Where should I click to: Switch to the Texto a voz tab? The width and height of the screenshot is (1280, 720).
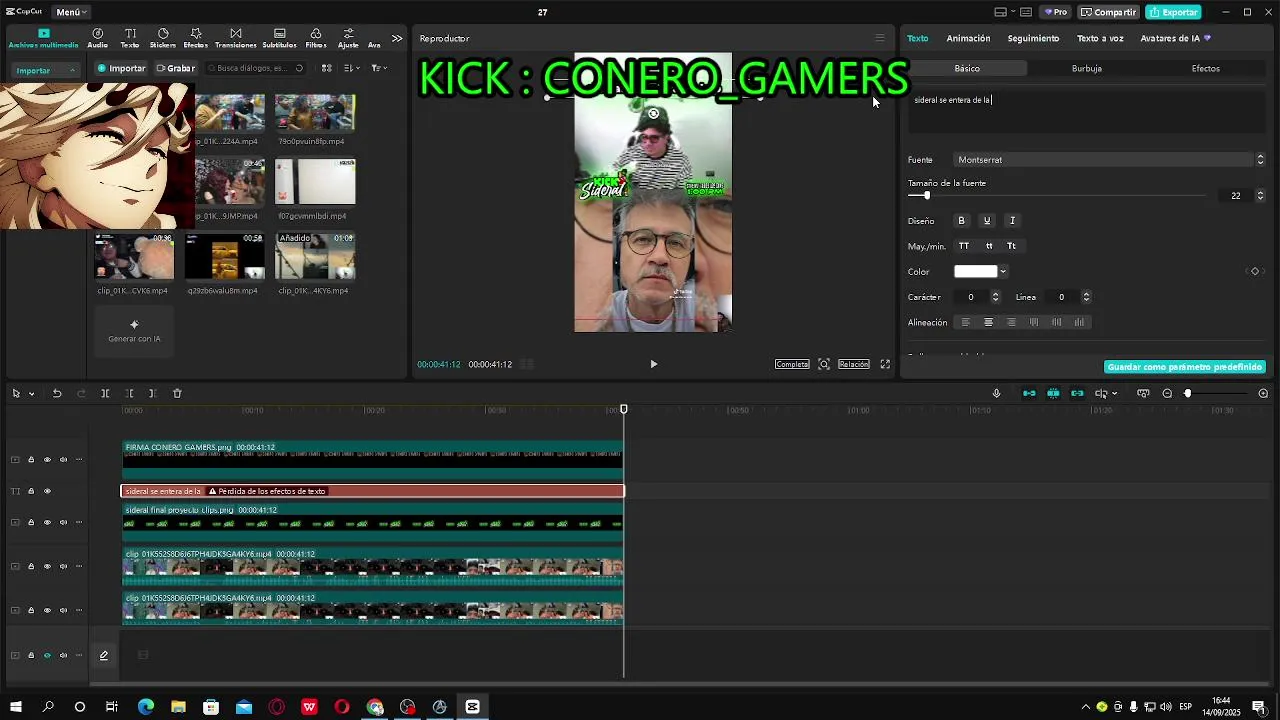[1100, 38]
